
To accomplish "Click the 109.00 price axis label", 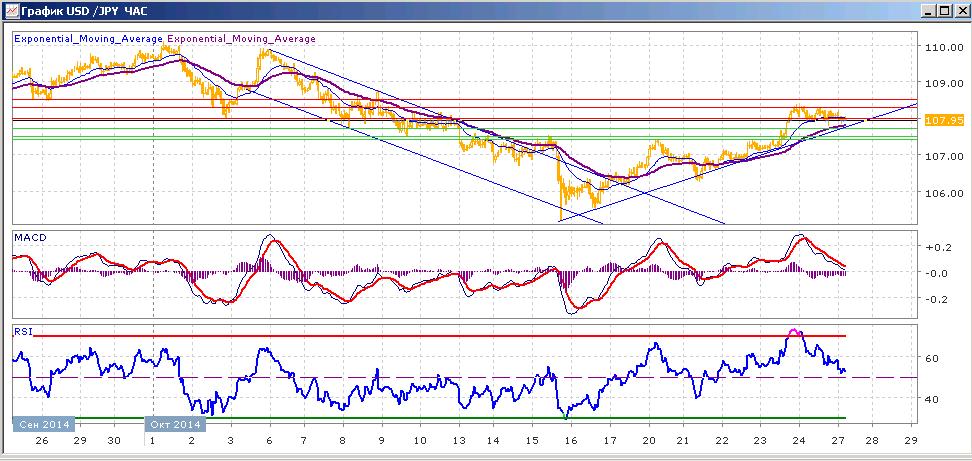I will 943,83.
